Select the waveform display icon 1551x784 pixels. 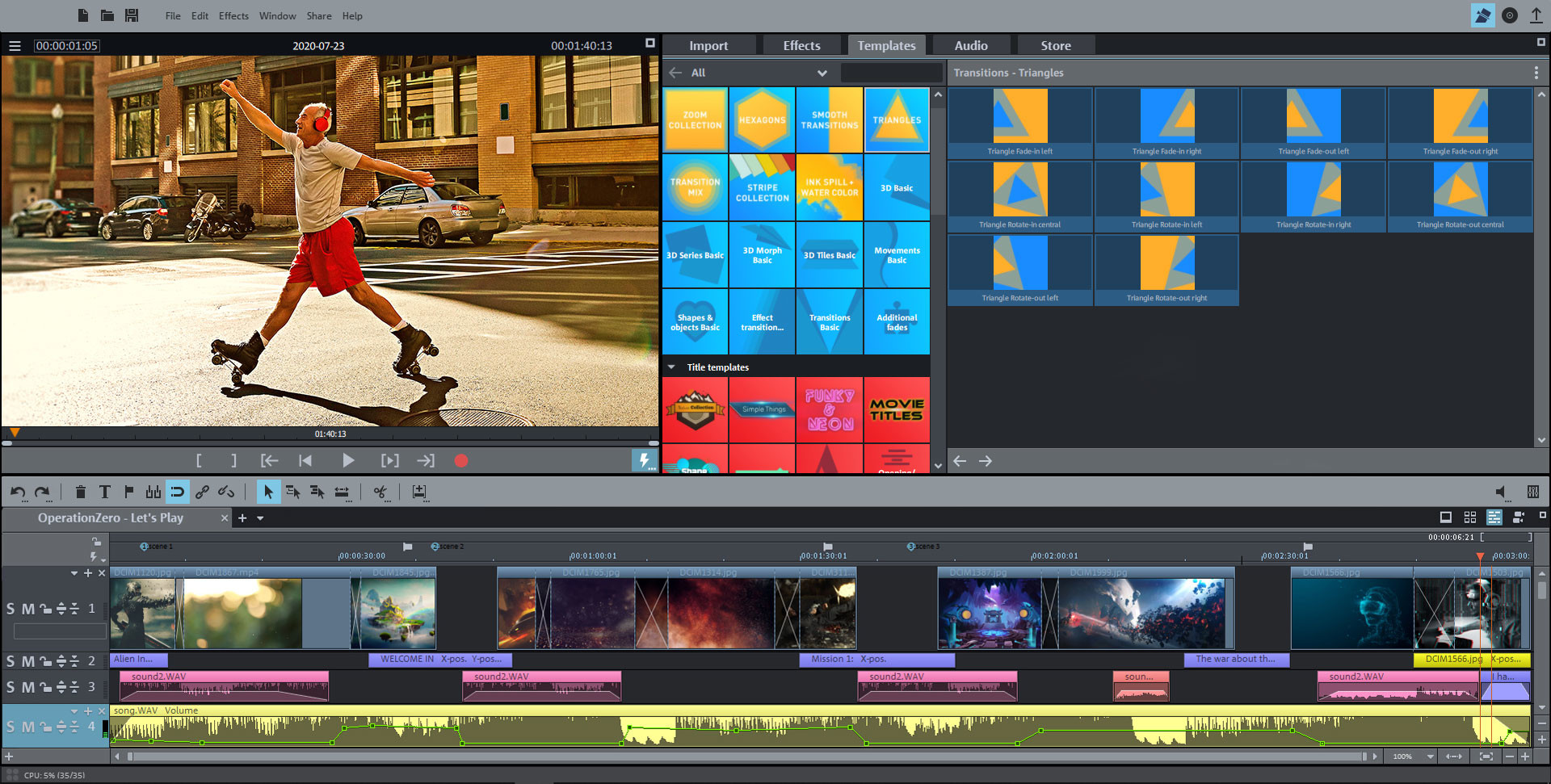[153, 492]
